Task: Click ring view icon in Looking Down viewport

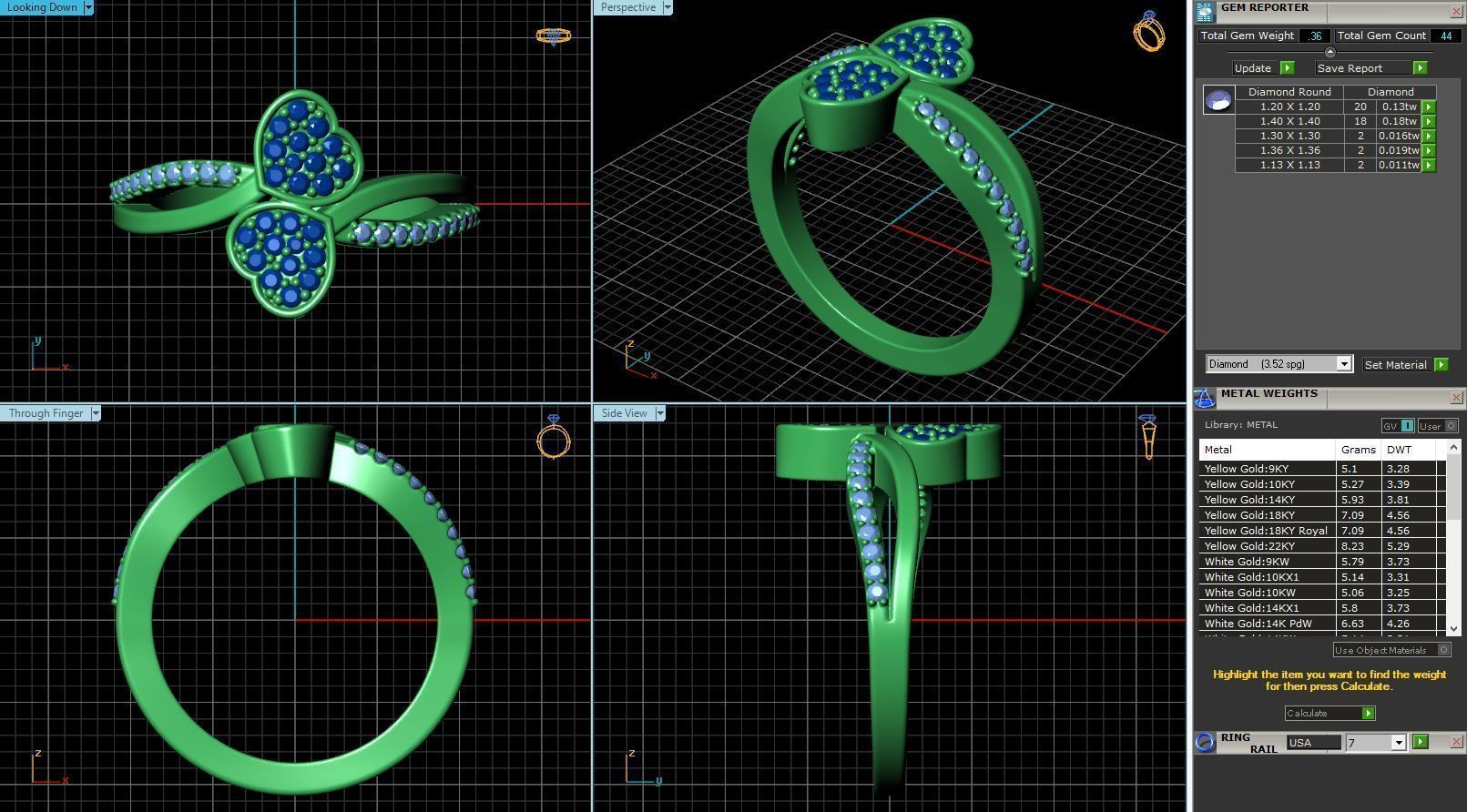Action: (553, 36)
